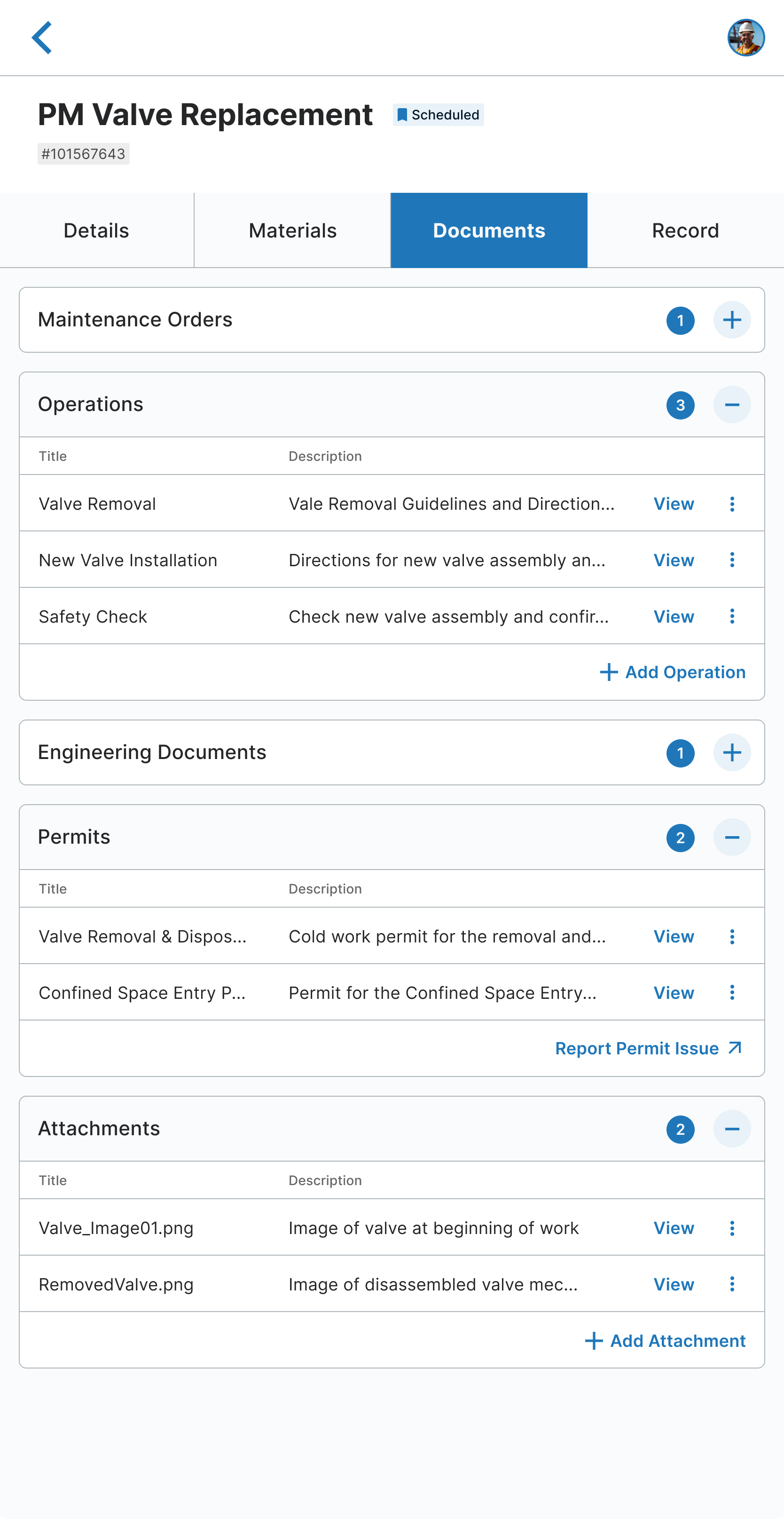View the Valve Removal & Disposal permit
Image resolution: width=784 pixels, height=1519 pixels.
point(673,936)
